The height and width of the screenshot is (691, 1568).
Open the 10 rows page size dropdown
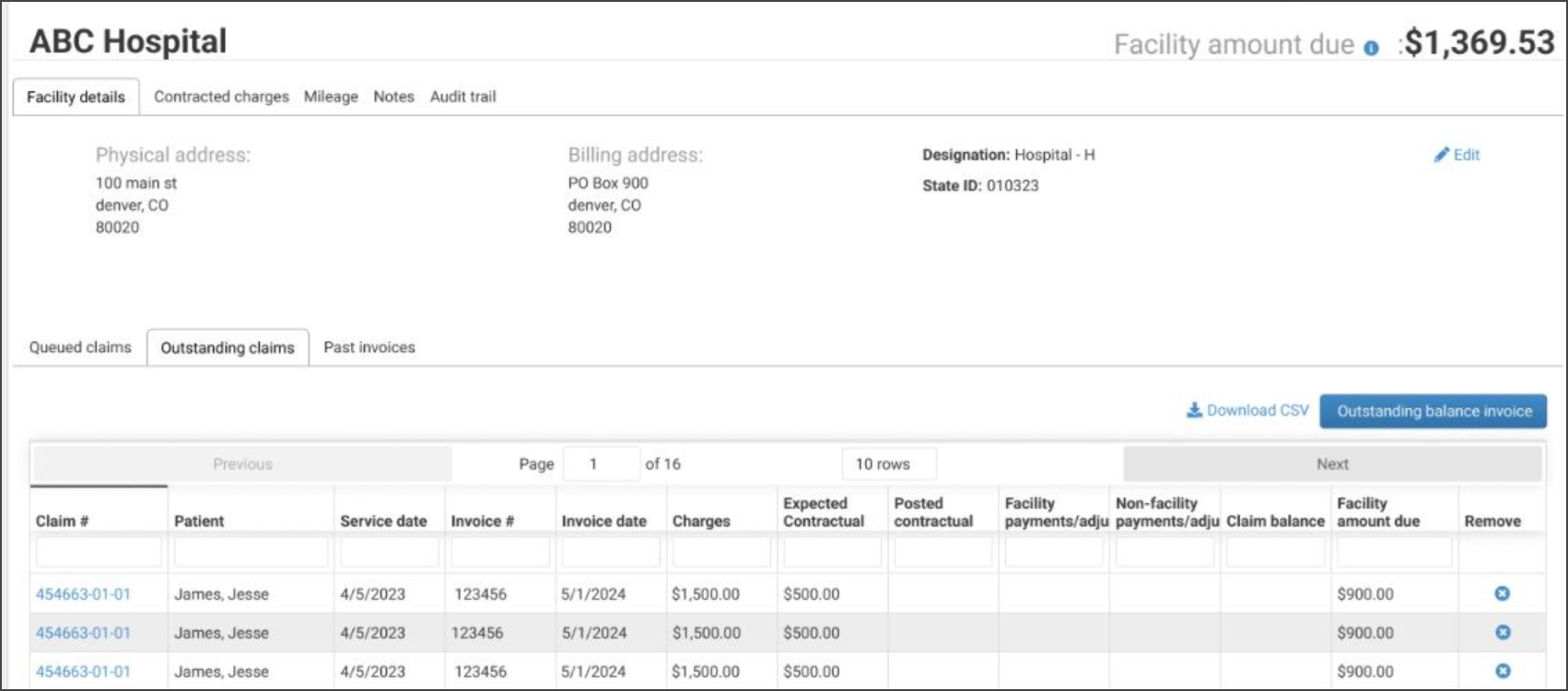coord(889,464)
